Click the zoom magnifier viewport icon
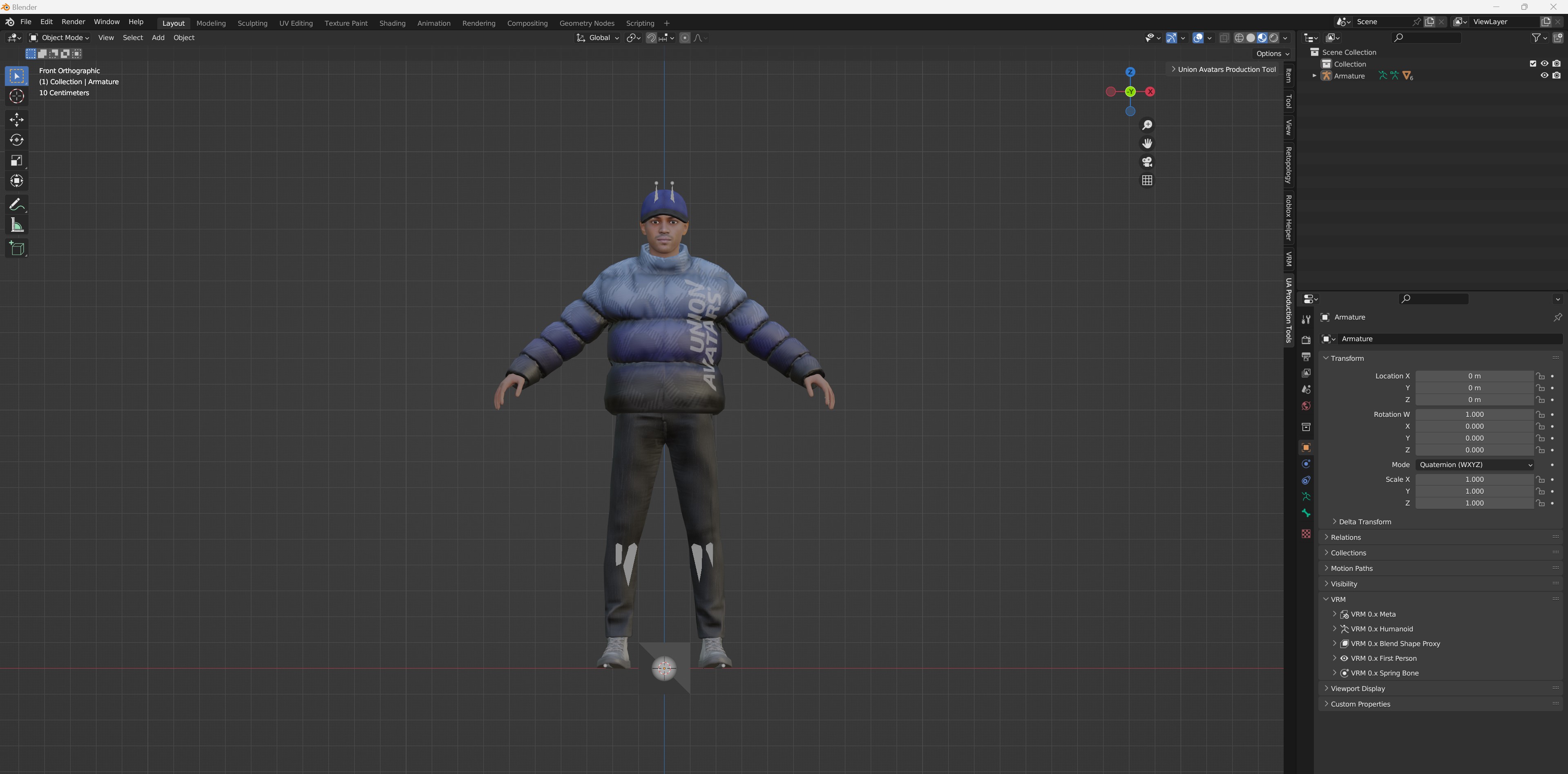1568x774 pixels. click(x=1147, y=125)
